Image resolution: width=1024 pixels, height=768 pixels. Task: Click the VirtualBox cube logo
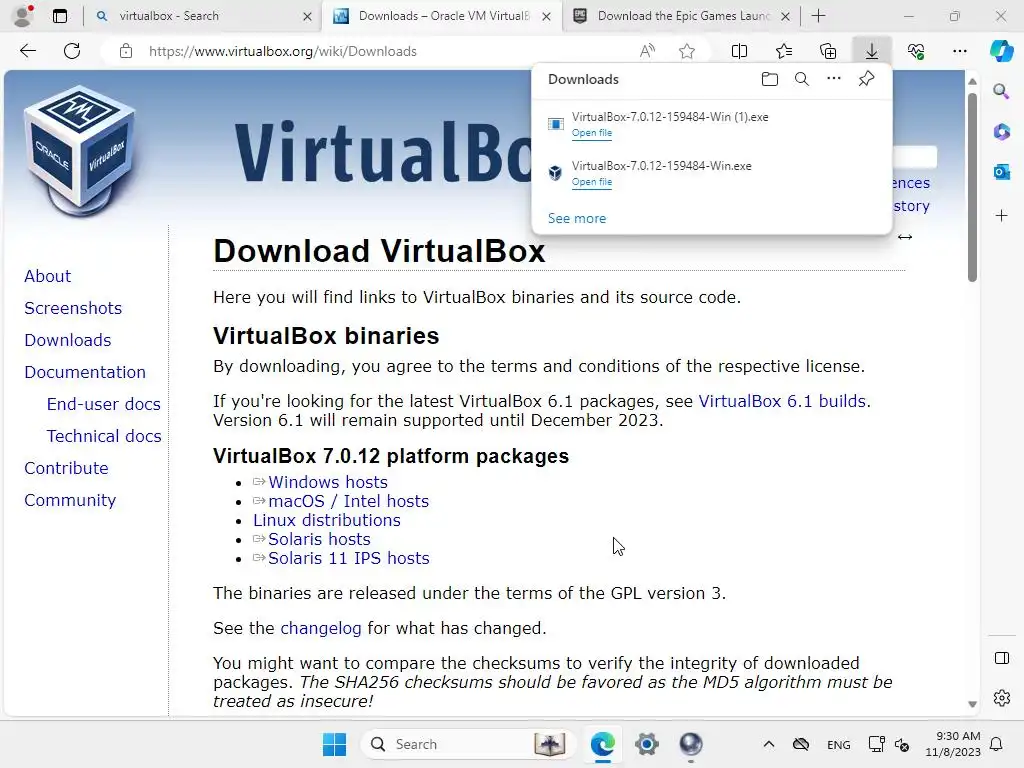[x=80, y=151]
